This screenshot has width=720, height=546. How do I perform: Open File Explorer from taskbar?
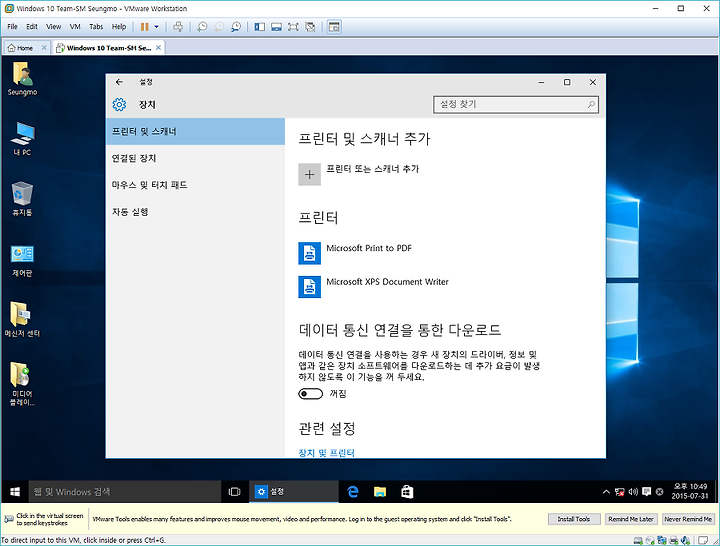click(380, 492)
